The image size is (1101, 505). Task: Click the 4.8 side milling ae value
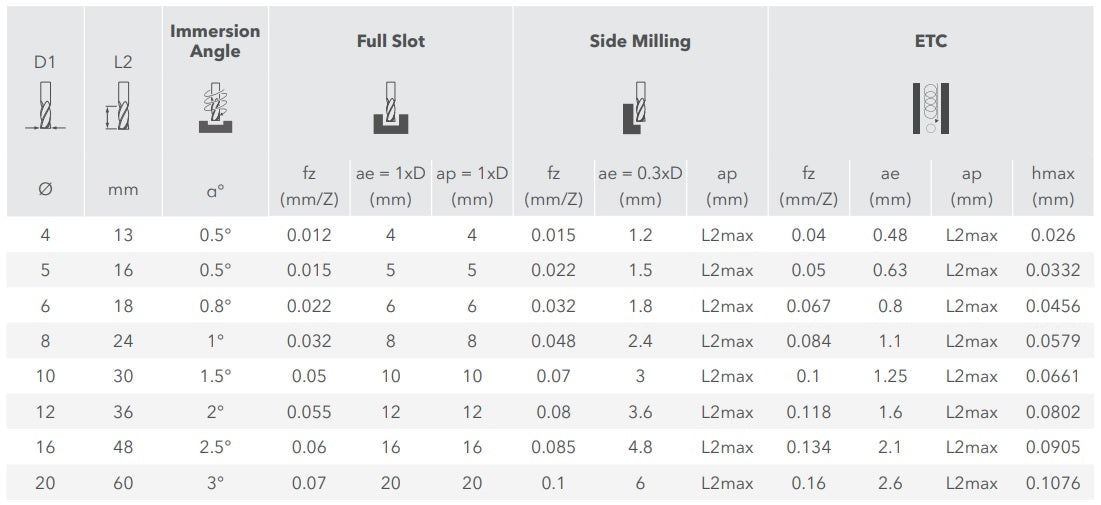pyautogui.click(x=640, y=448)
